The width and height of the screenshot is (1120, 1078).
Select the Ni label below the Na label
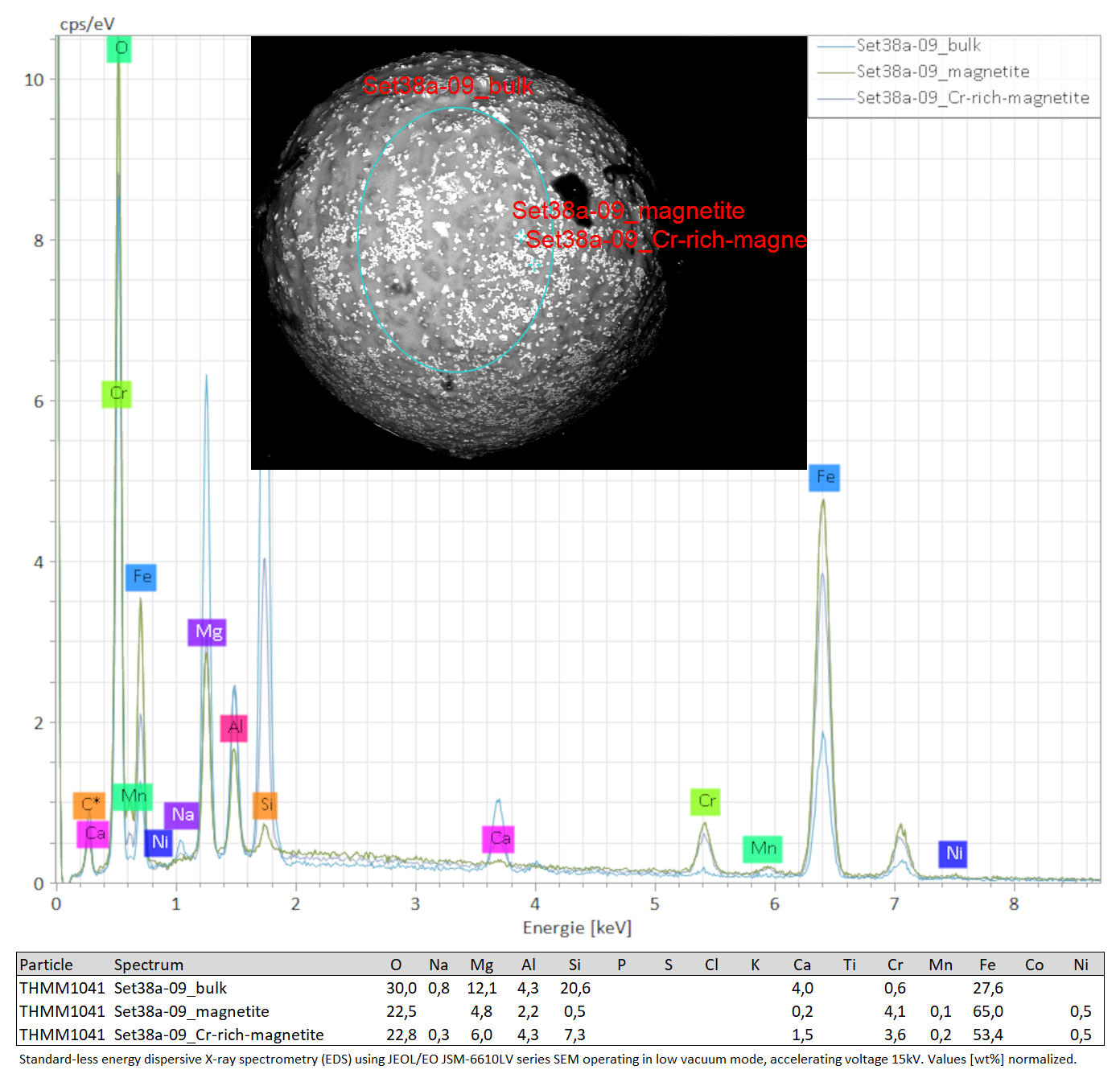tap(159, 842)
